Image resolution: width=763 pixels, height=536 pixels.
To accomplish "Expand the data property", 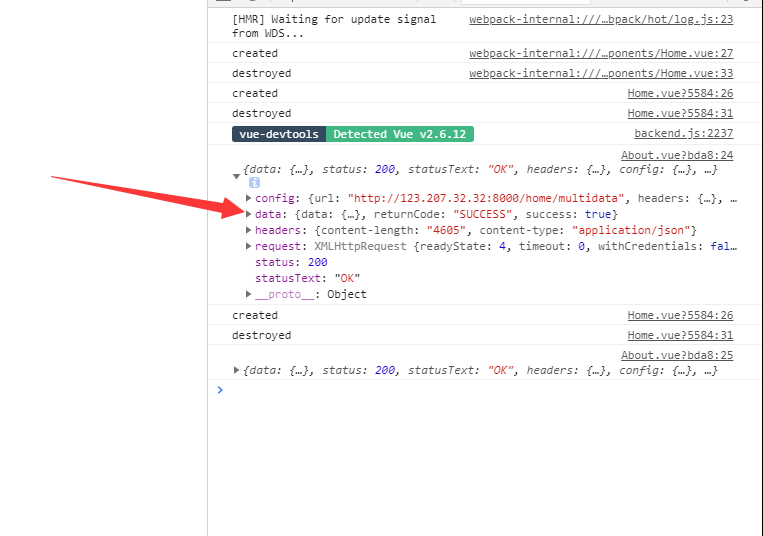I will click(248, 214).
